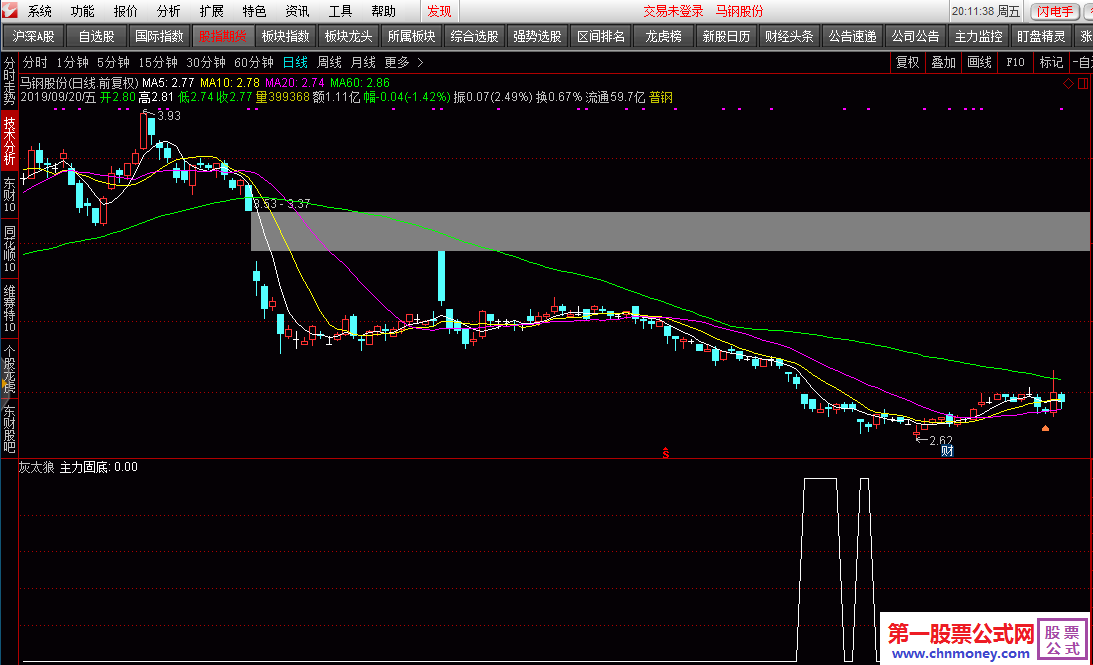Click the 盯盘精灵 toolbar button

coord(1041,36)
